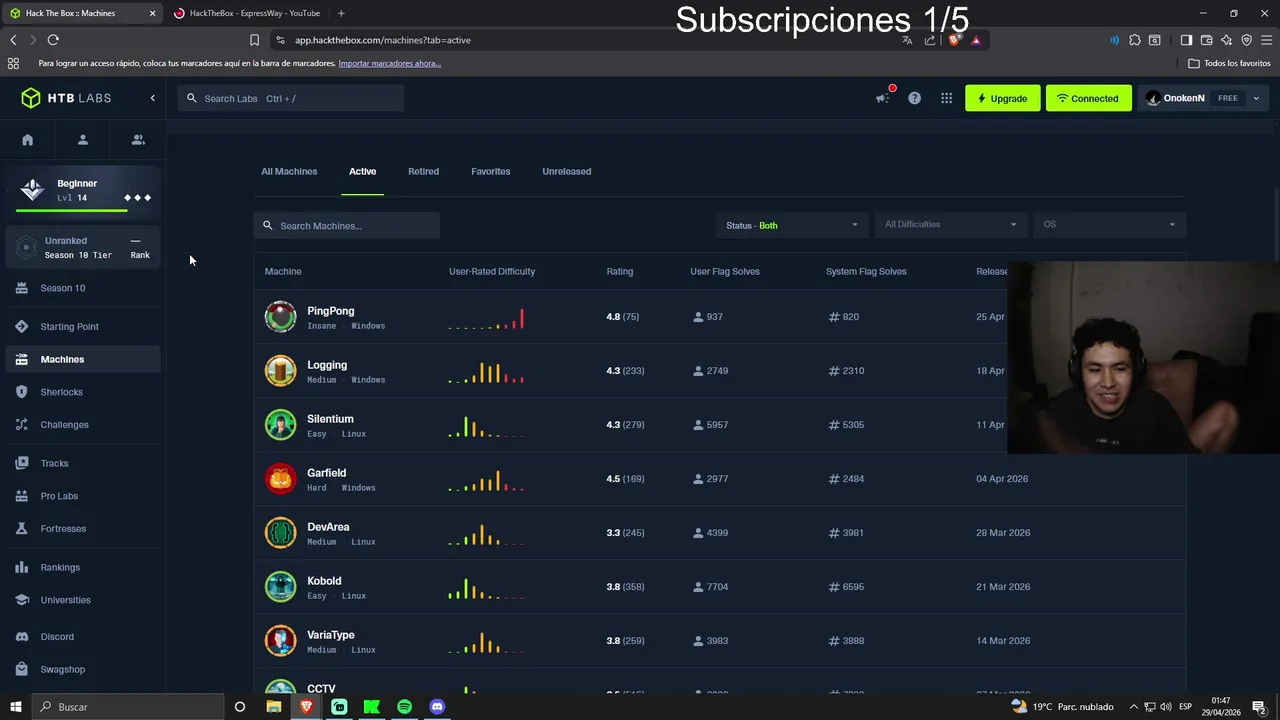This screenshot has width=1280, height=720.
Task: Click the Upgrade button
Action: (1002, 98)
